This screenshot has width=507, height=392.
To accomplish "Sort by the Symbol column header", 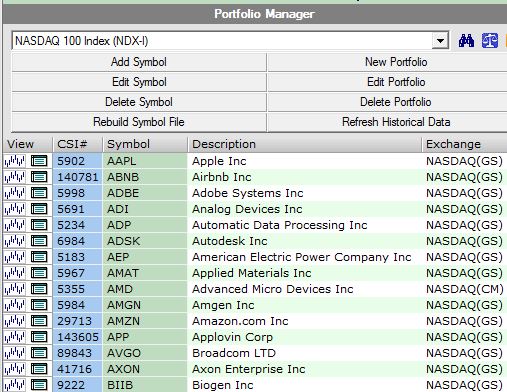I will coord(145,144).
